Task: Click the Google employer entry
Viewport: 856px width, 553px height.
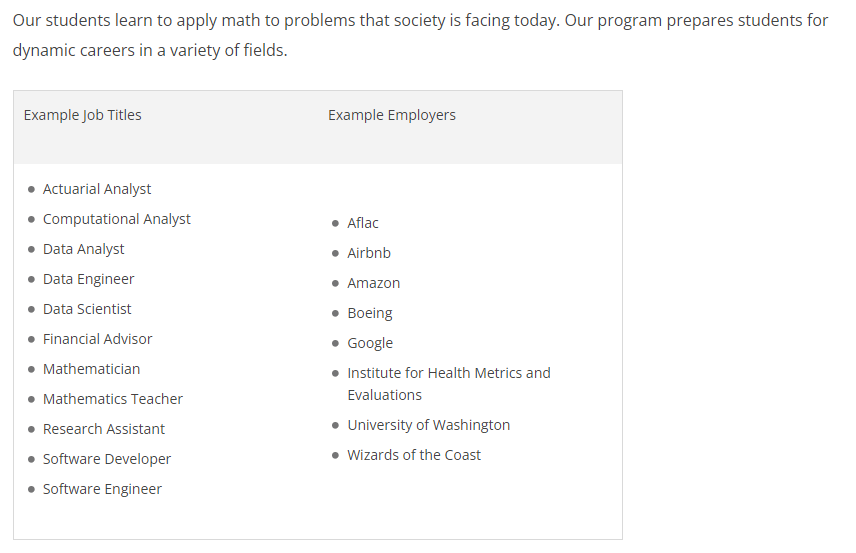Action: click(x=370, y=343)
